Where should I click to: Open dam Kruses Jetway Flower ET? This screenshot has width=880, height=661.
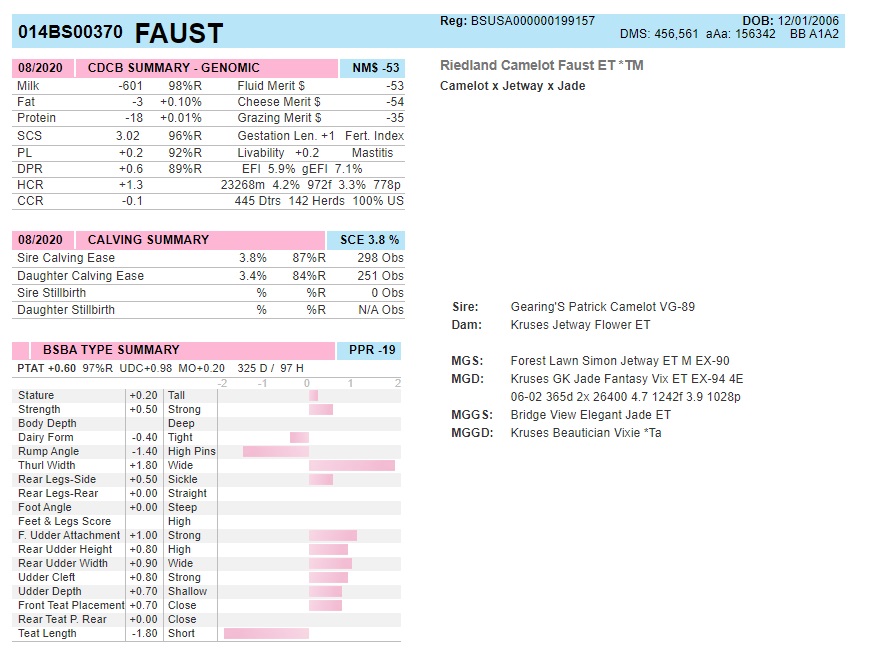point(580,325)
